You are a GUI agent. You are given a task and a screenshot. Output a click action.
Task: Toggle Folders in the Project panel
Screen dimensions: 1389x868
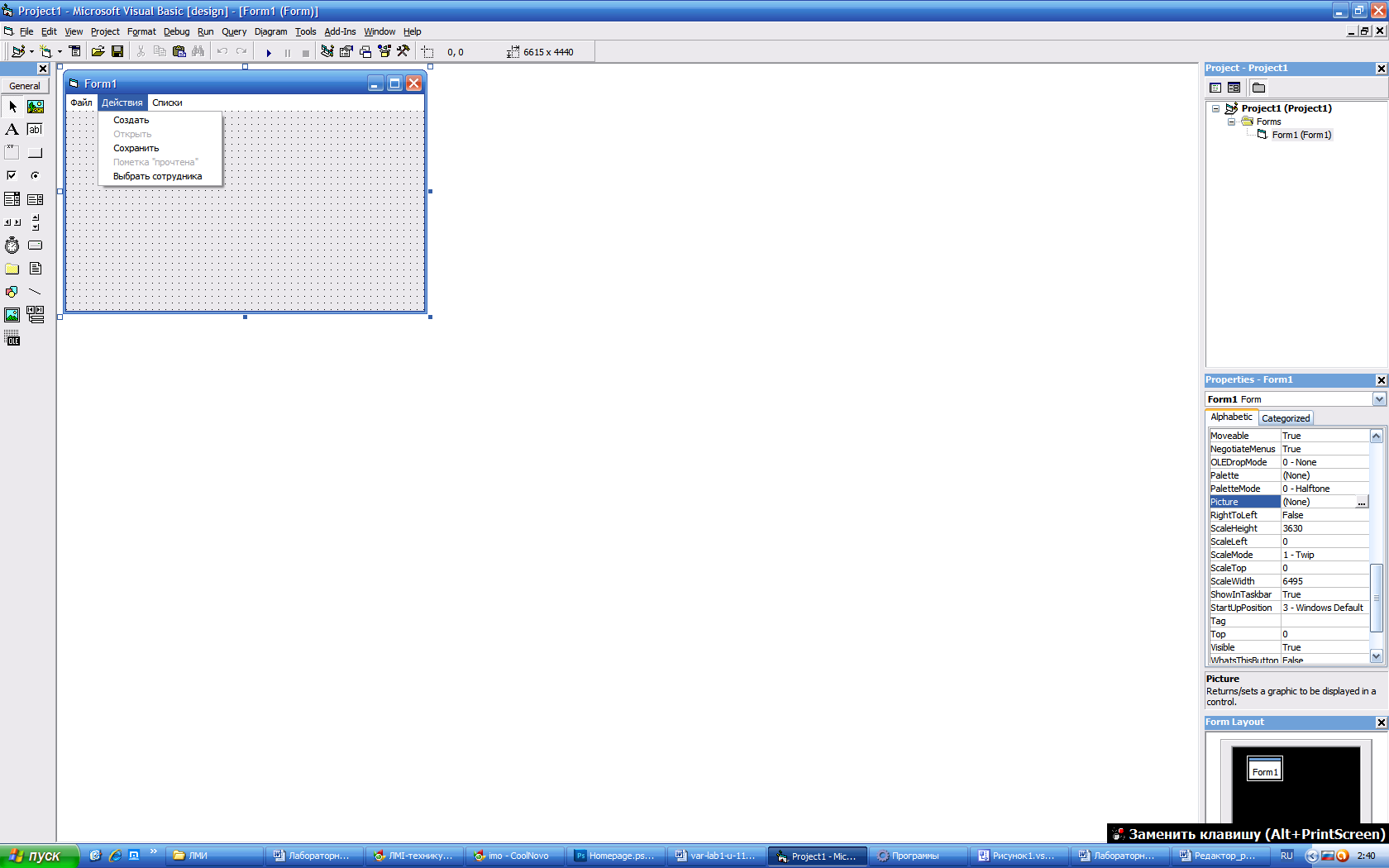click(1258, 88)
